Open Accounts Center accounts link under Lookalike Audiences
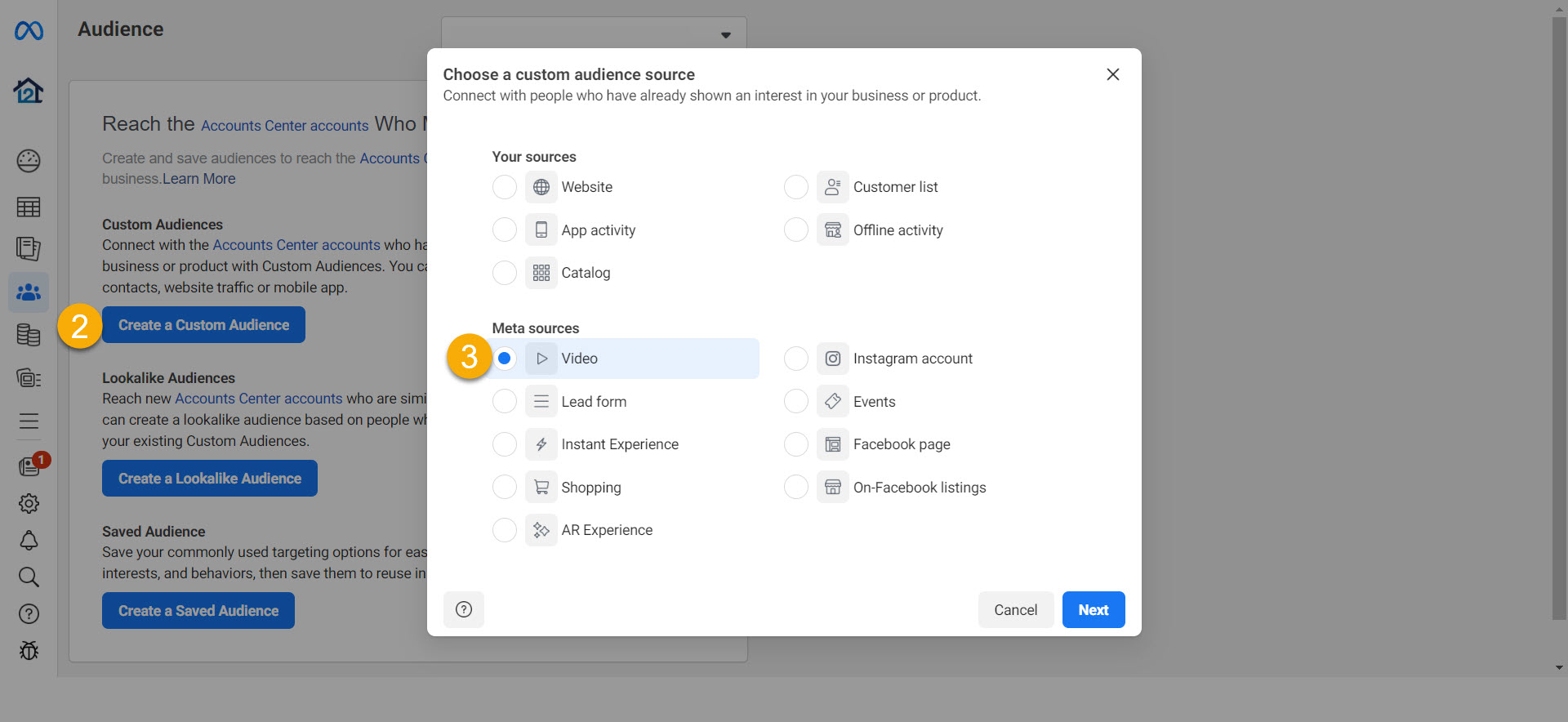1568x722 pixels. point(259,399)
